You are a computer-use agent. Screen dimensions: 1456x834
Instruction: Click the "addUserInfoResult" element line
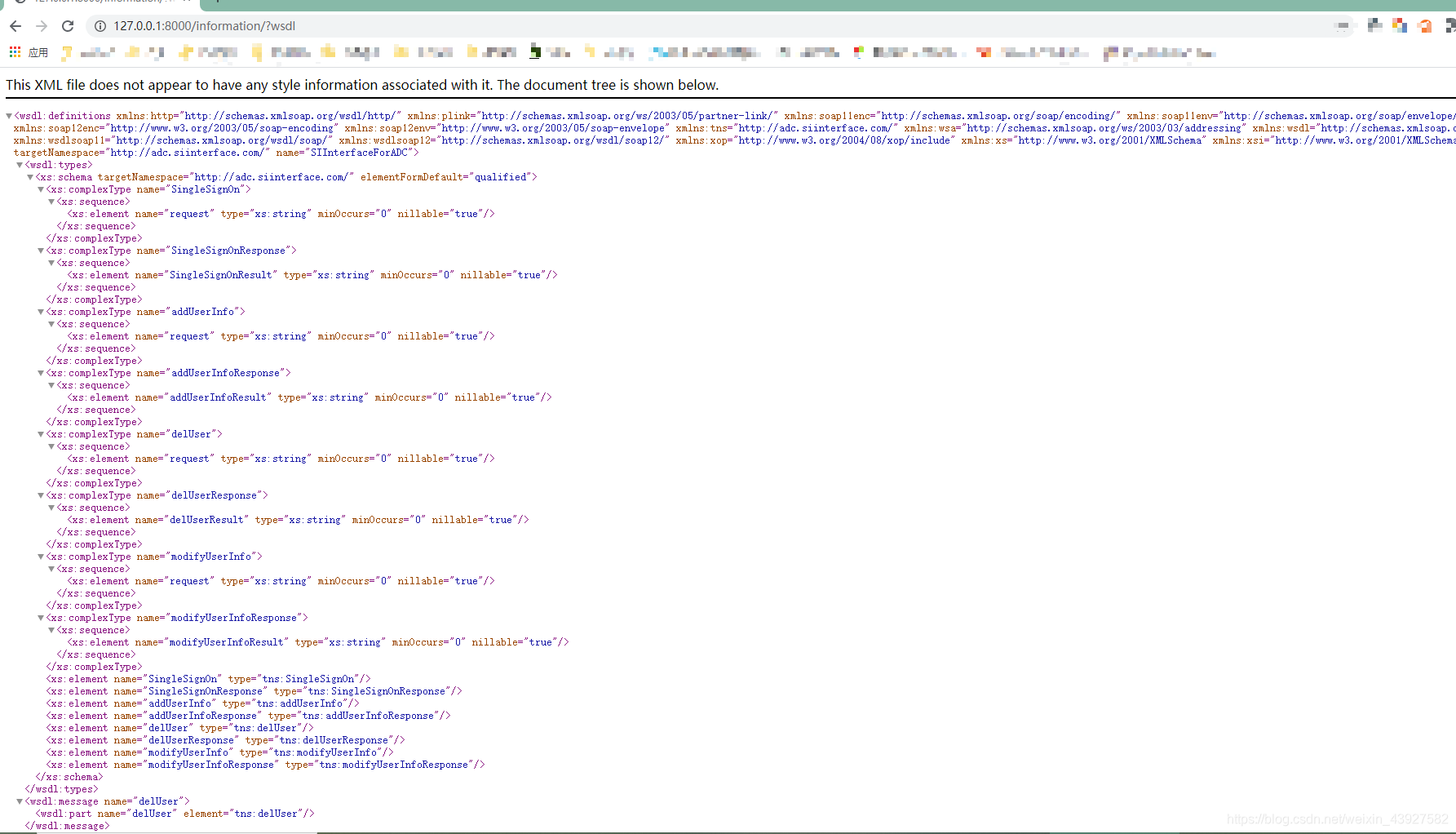[x=310, y=397]
